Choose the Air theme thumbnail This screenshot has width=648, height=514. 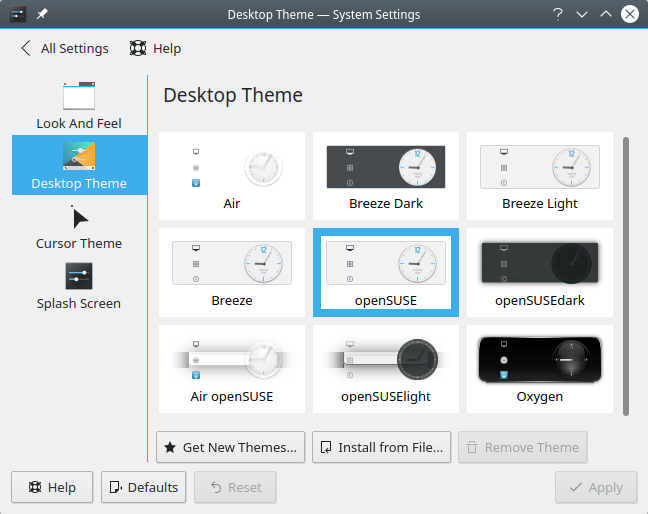(x=232, y=176)
